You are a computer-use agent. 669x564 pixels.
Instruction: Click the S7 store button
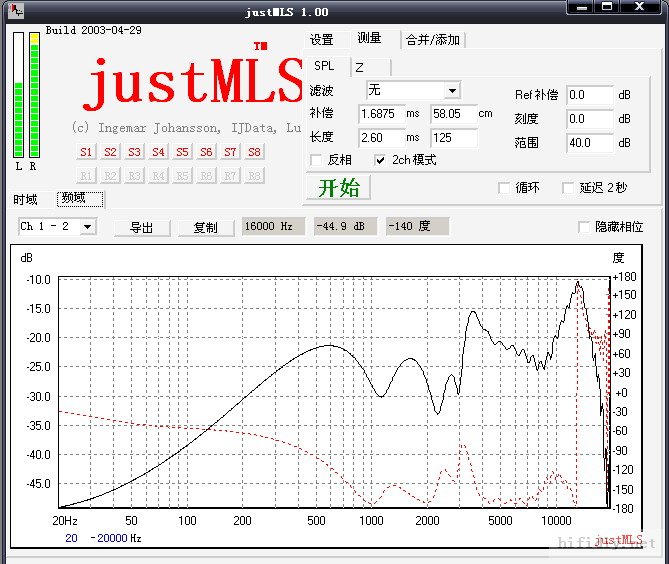pos(230,152)
